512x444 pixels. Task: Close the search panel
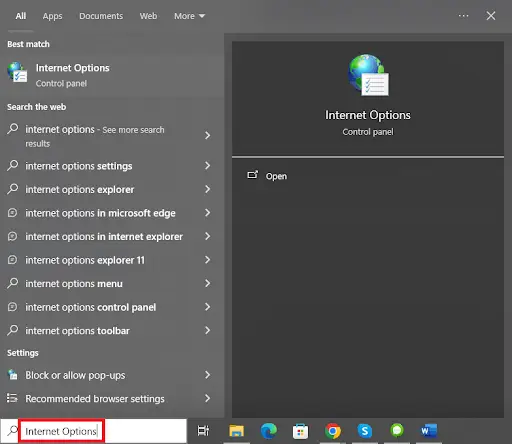pos(491,16)
